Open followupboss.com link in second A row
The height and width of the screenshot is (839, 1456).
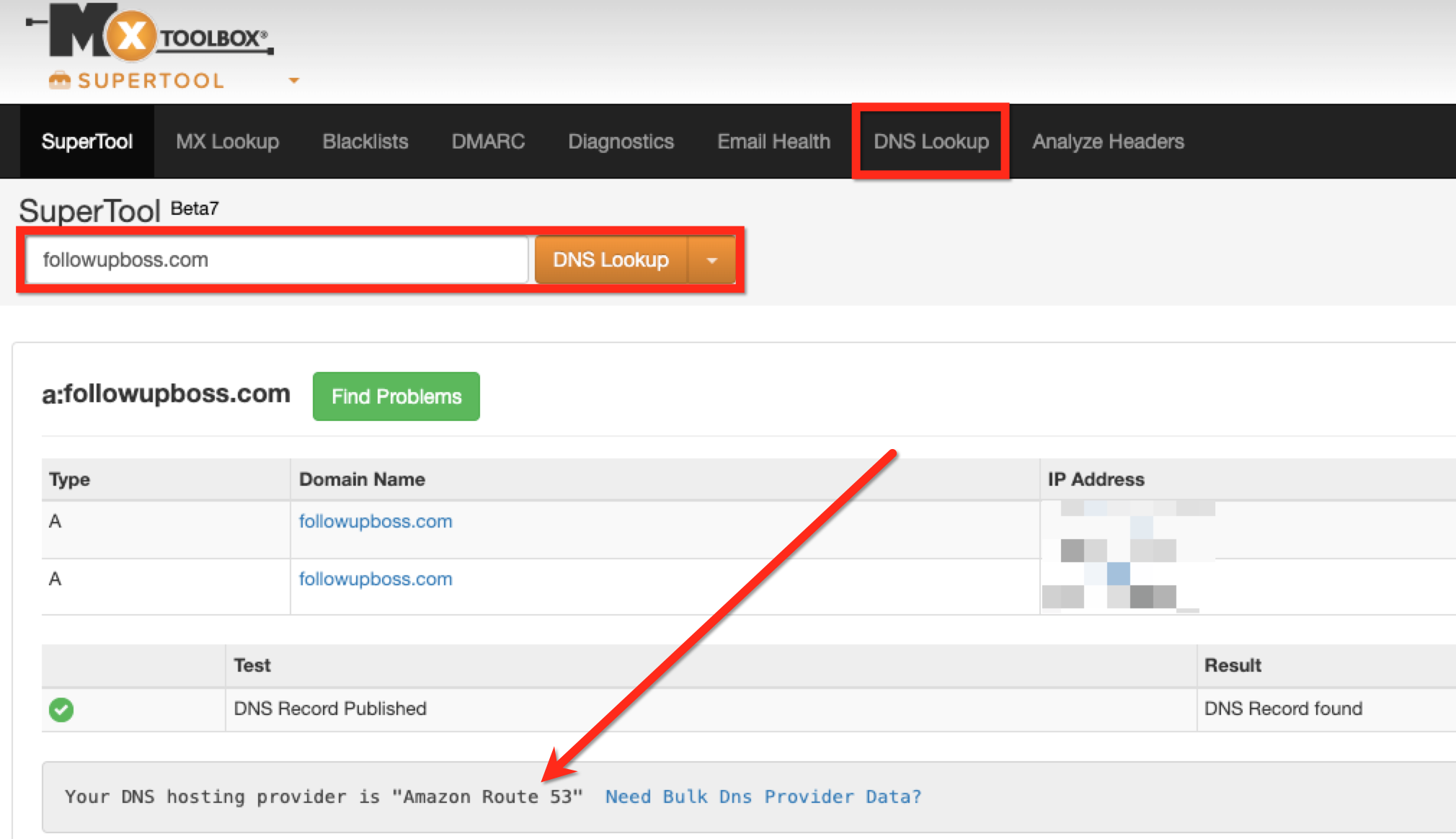coord(376,579)
